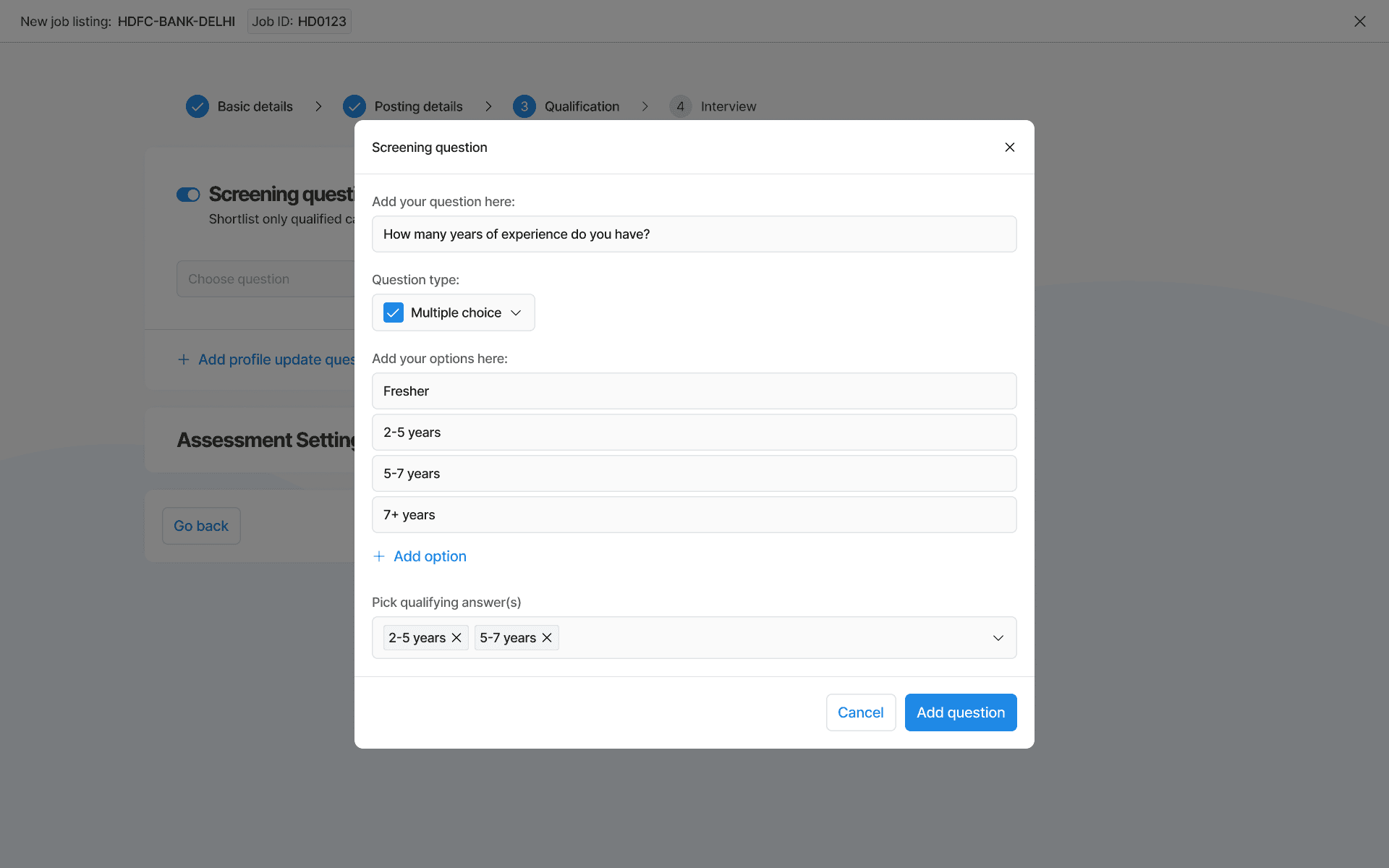Go to the Interview step
Image resolution: width=1389 pixels, height=868 pixels.
[728, 106]
